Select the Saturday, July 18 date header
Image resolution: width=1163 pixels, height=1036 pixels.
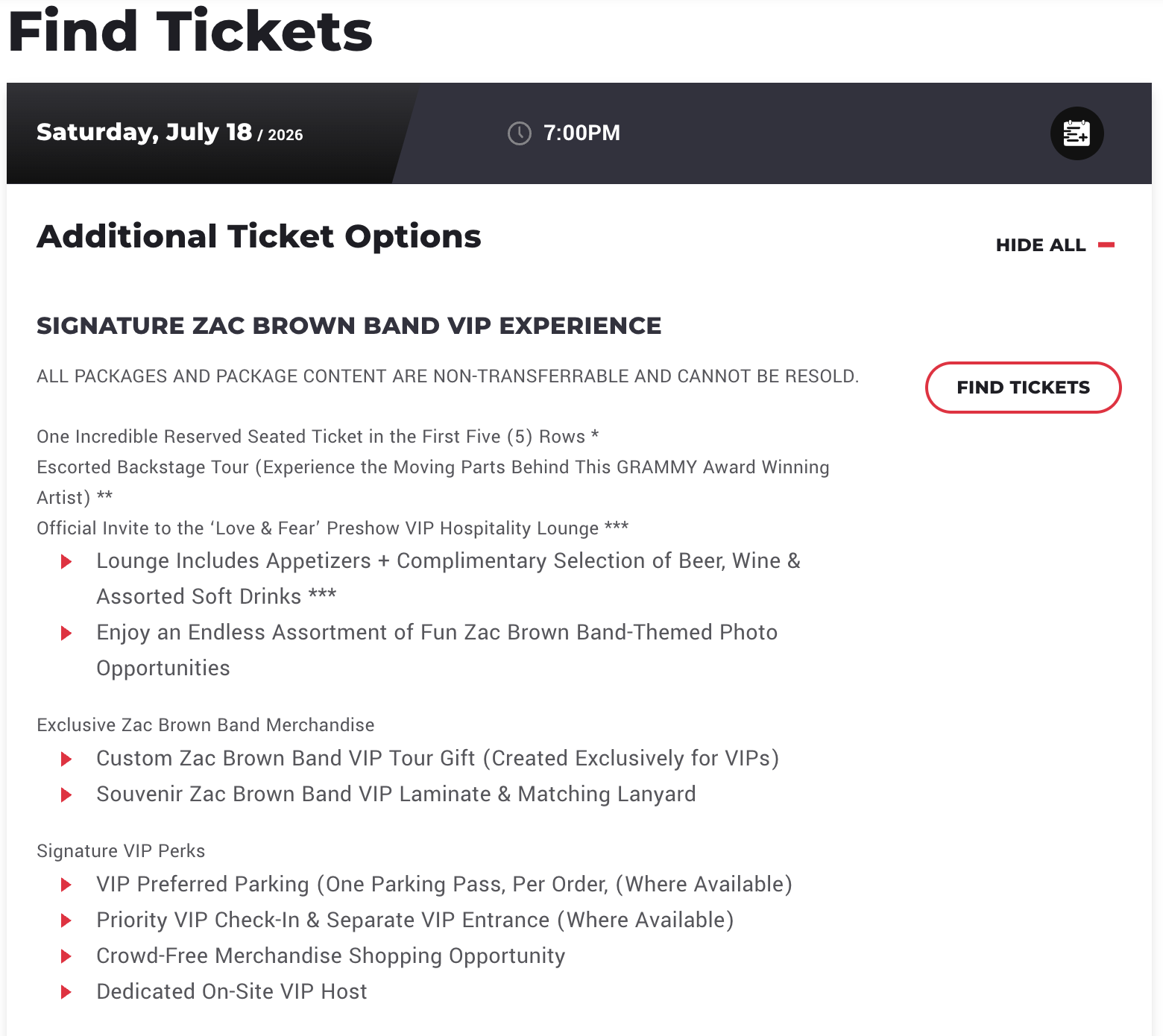point(169,133)
